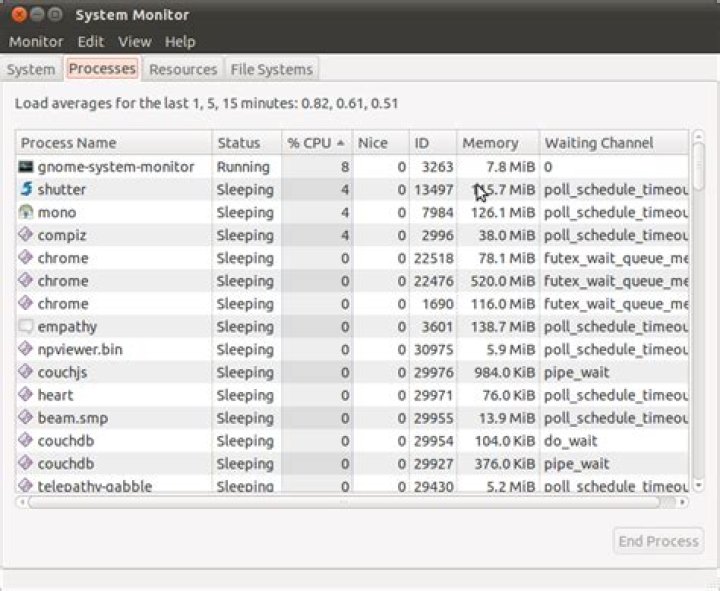Open the Monitor menu
This screenshot has height=591, width=720.
(36, 42)
